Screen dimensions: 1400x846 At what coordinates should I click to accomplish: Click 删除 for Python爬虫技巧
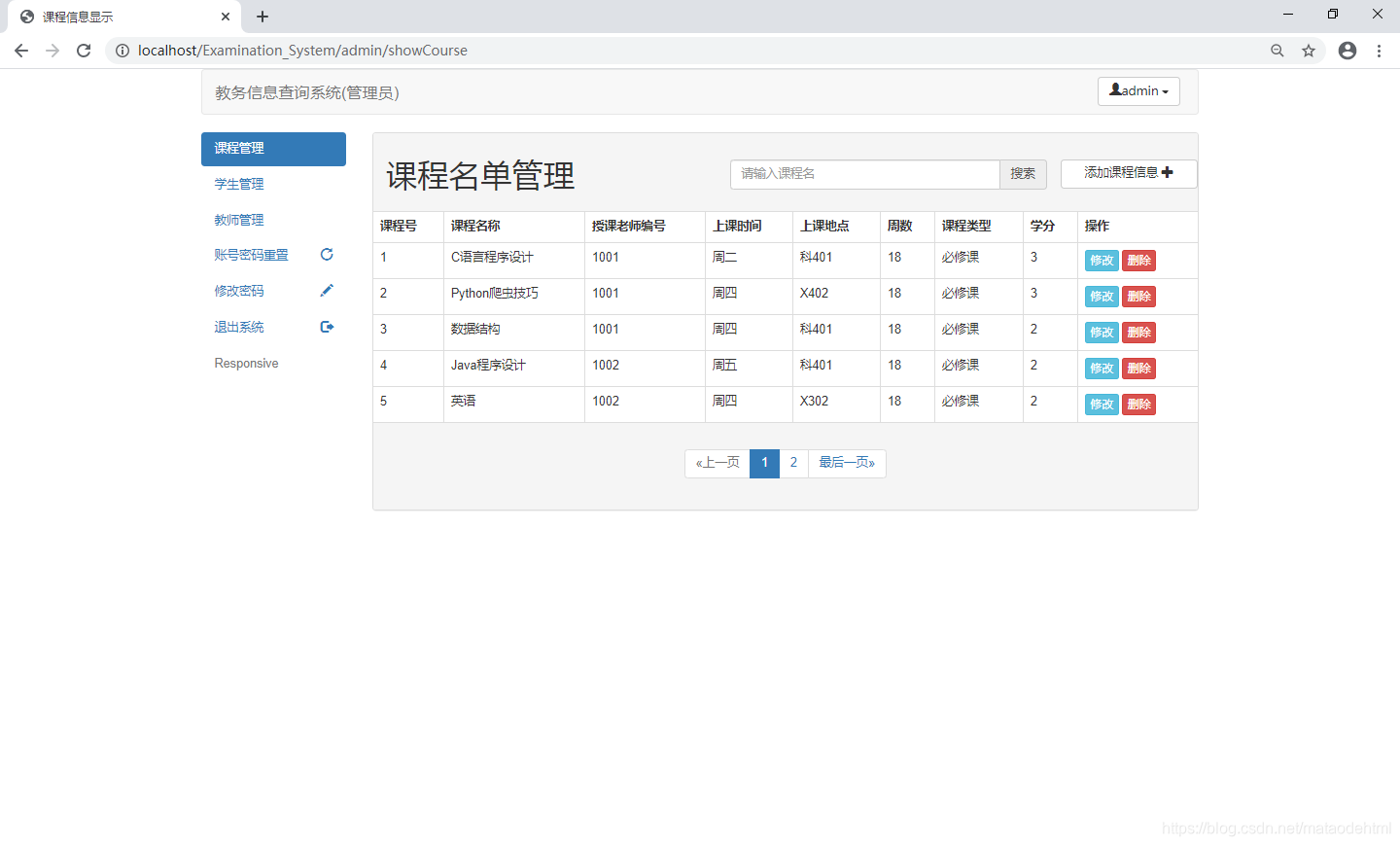click(x=1138, y=297)
